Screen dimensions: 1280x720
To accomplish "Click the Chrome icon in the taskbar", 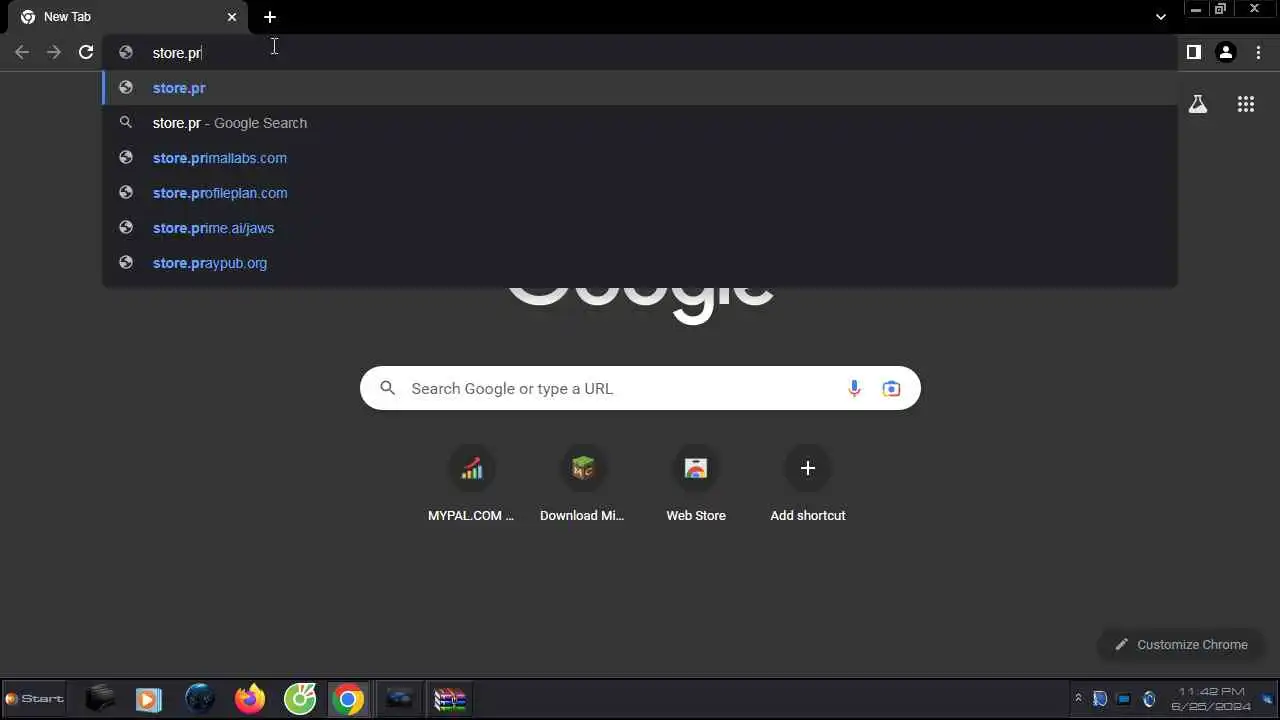I will point(348,699).
